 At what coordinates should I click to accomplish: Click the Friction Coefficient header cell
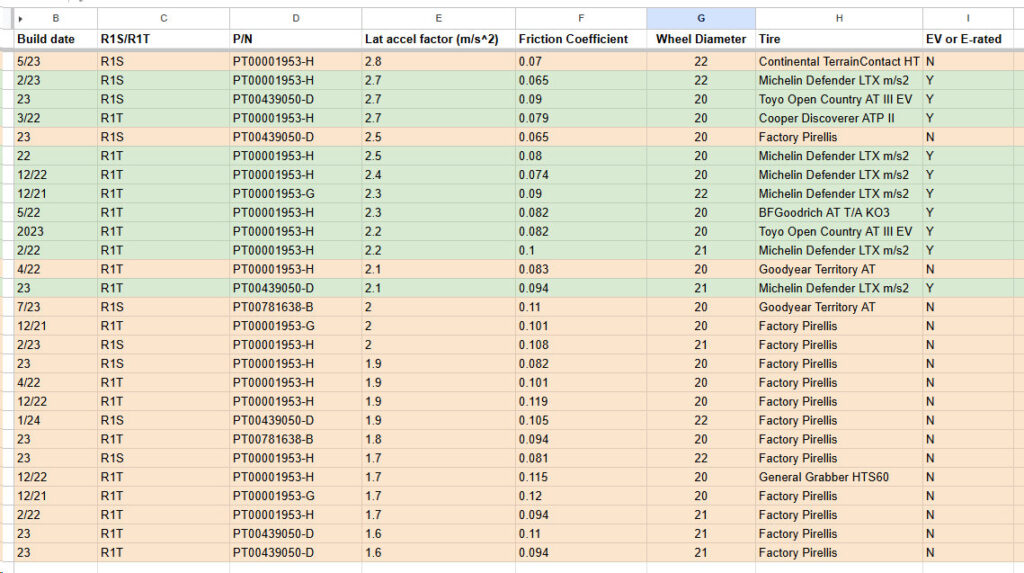pos(581,39)
